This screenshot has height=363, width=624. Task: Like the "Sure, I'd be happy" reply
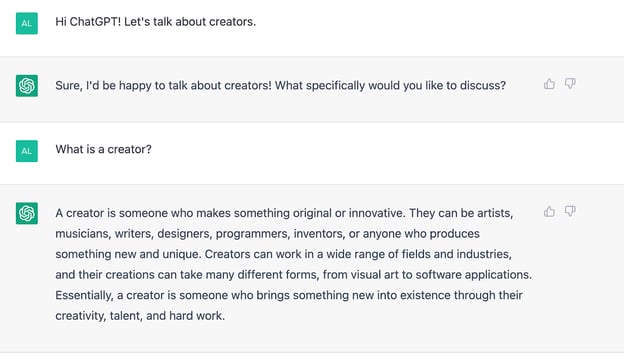tap(549, 84)
